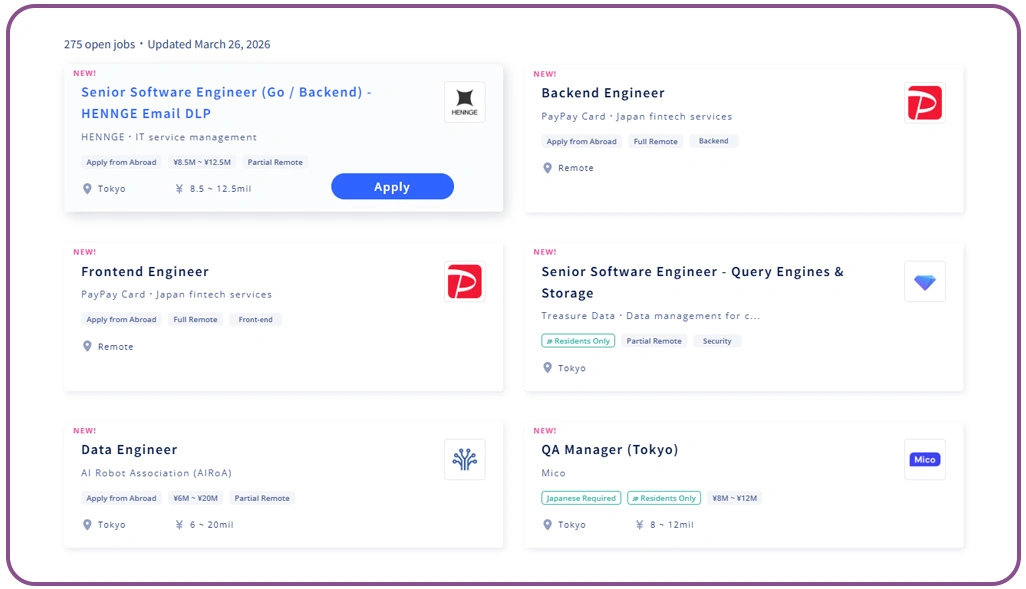The image size is (1026, 589).
Task: Open the Data Engineer job listing
Action: pyautogui.click(x=129, y=450)
